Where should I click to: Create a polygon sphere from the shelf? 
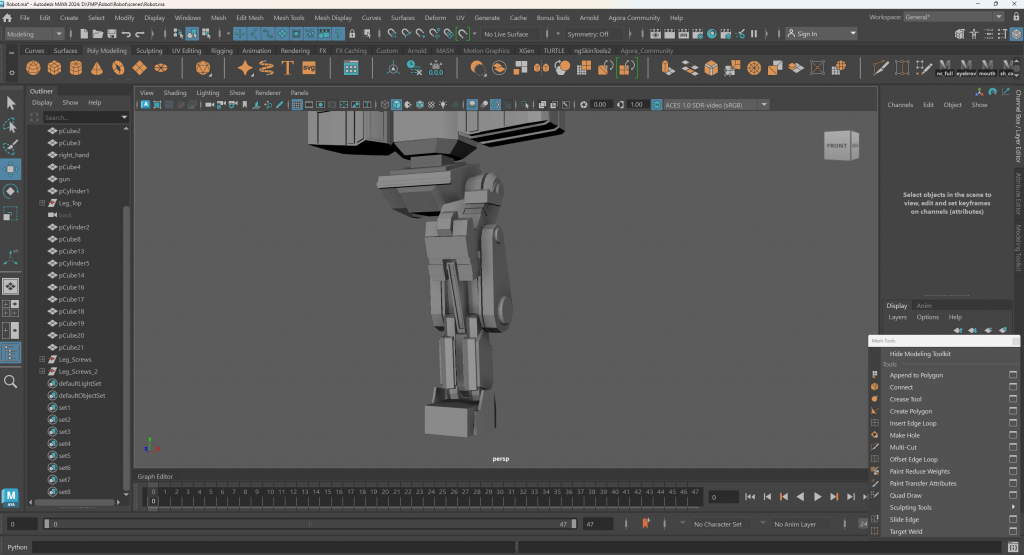click(x=33, y=68)
